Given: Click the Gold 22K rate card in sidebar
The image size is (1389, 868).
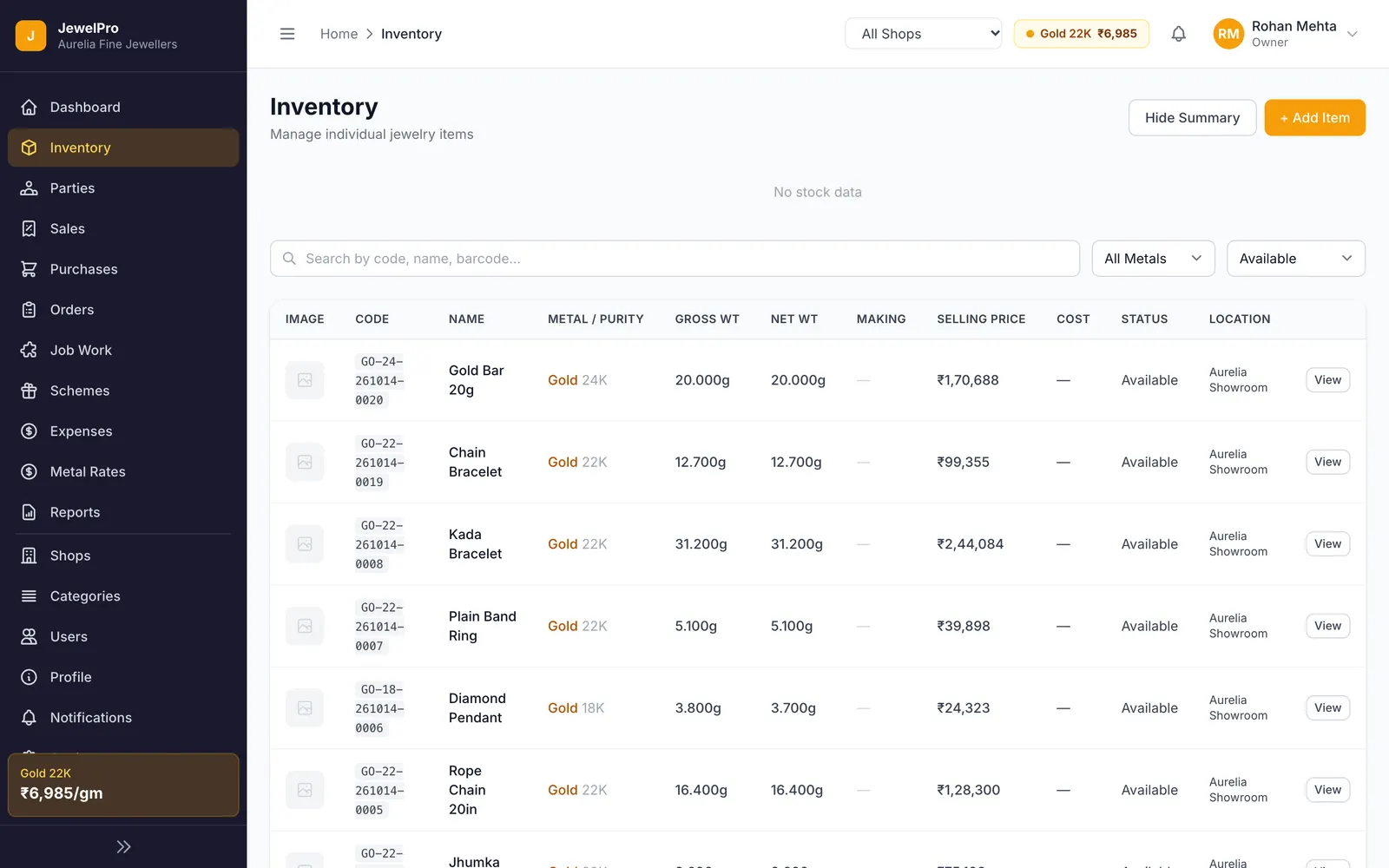Looking at the screenshot, I should (123, 785).
